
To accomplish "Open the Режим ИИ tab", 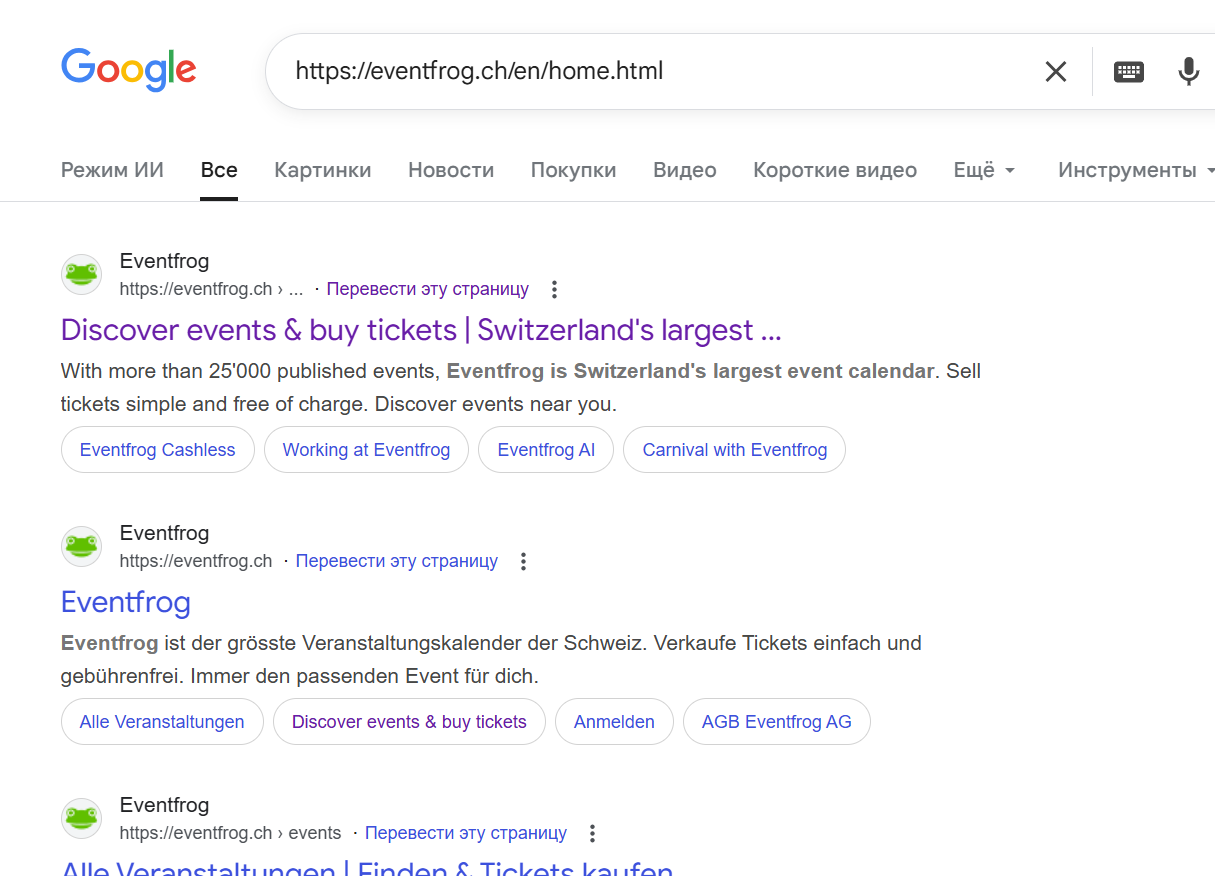I will (112, 170).
